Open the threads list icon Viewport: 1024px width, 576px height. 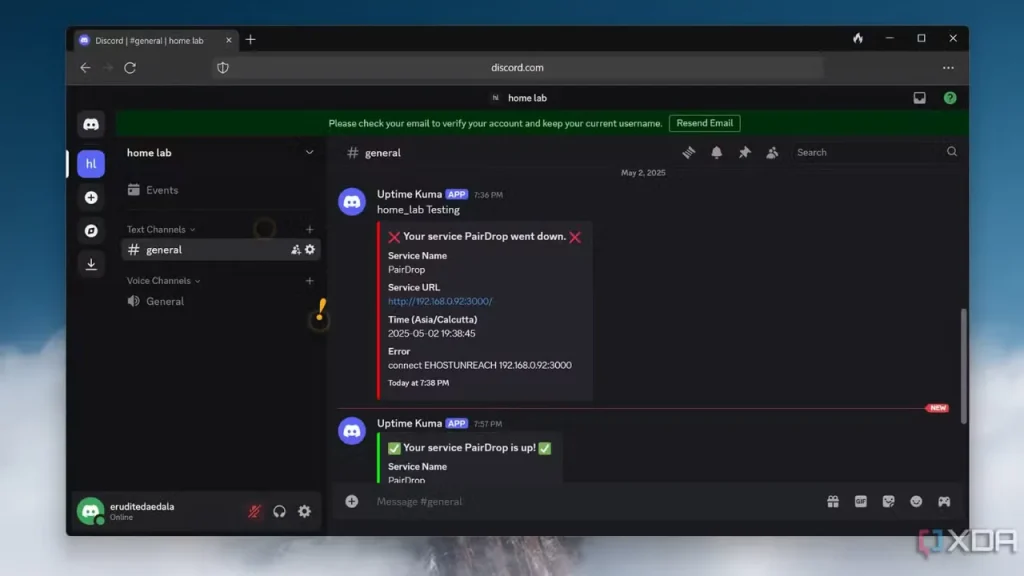click(688, 152)
